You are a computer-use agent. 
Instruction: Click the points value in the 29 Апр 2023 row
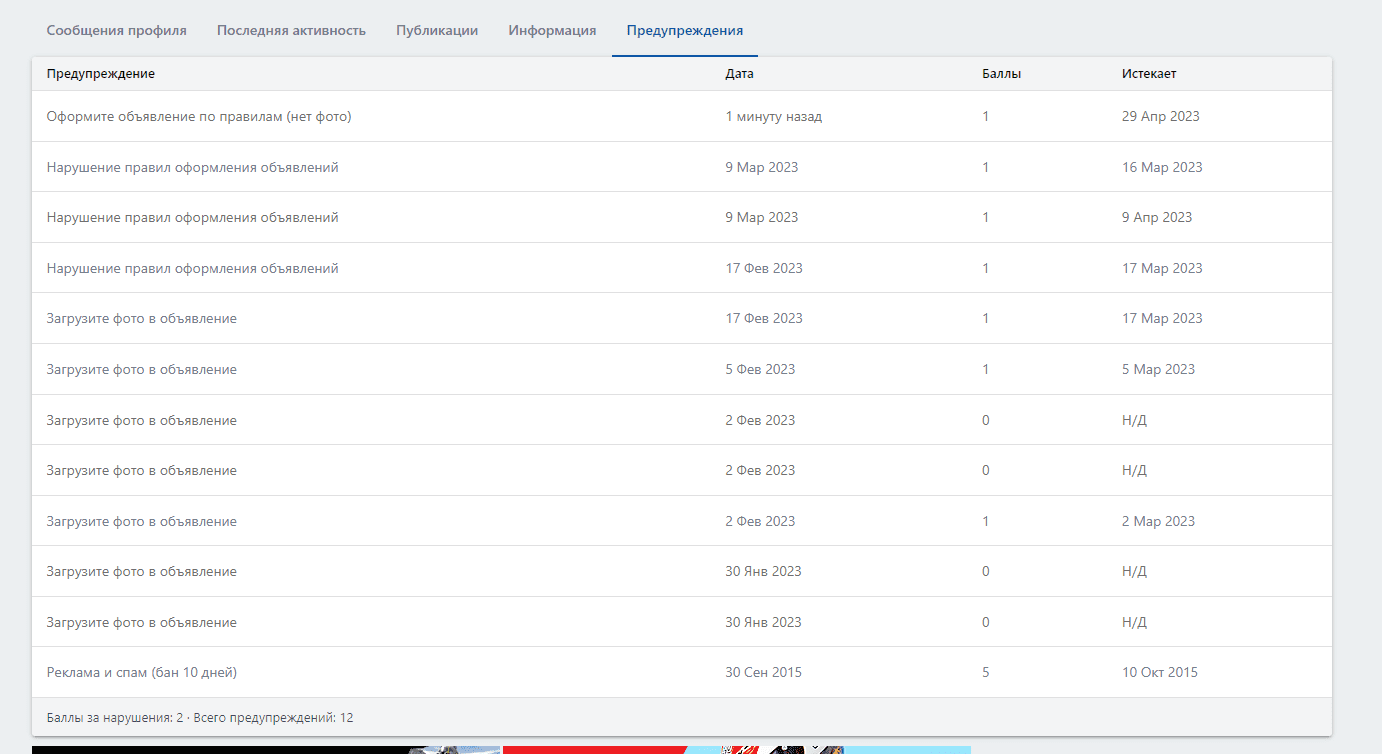tap(986, 116)
